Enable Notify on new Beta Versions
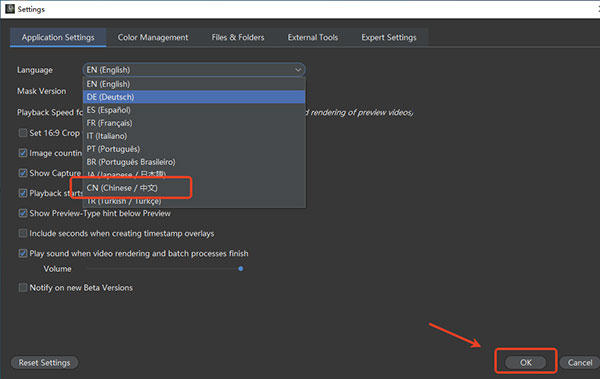 tap(23, 288)
